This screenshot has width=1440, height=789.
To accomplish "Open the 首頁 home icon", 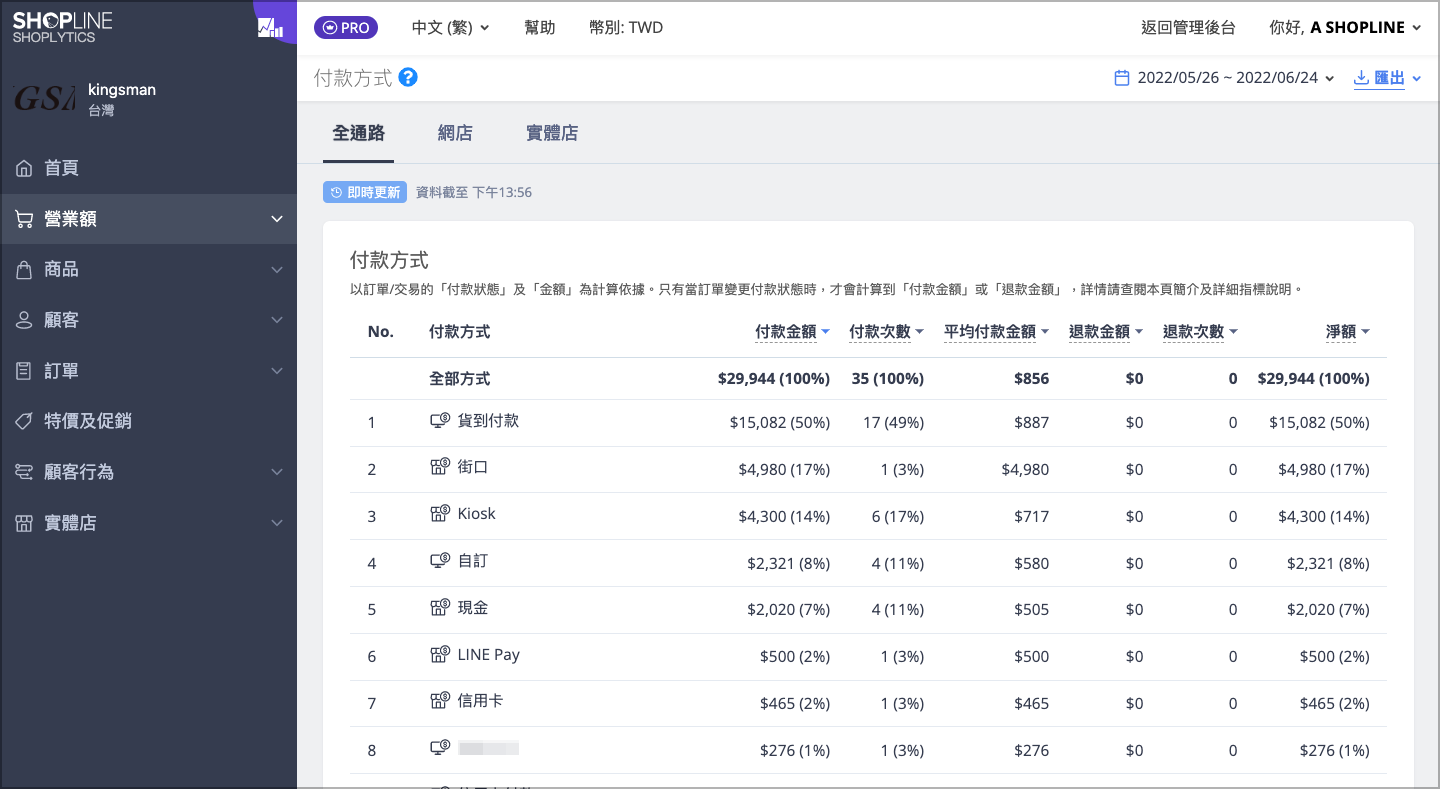I will [24, 168].
